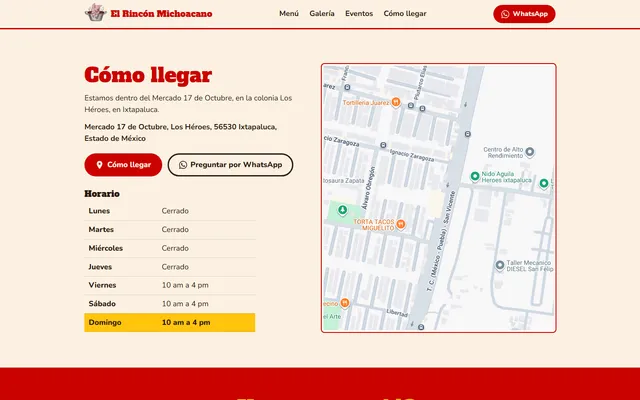Go to the Galería navigation item
This screenshot has width=640, height=400.
[322, 13]
